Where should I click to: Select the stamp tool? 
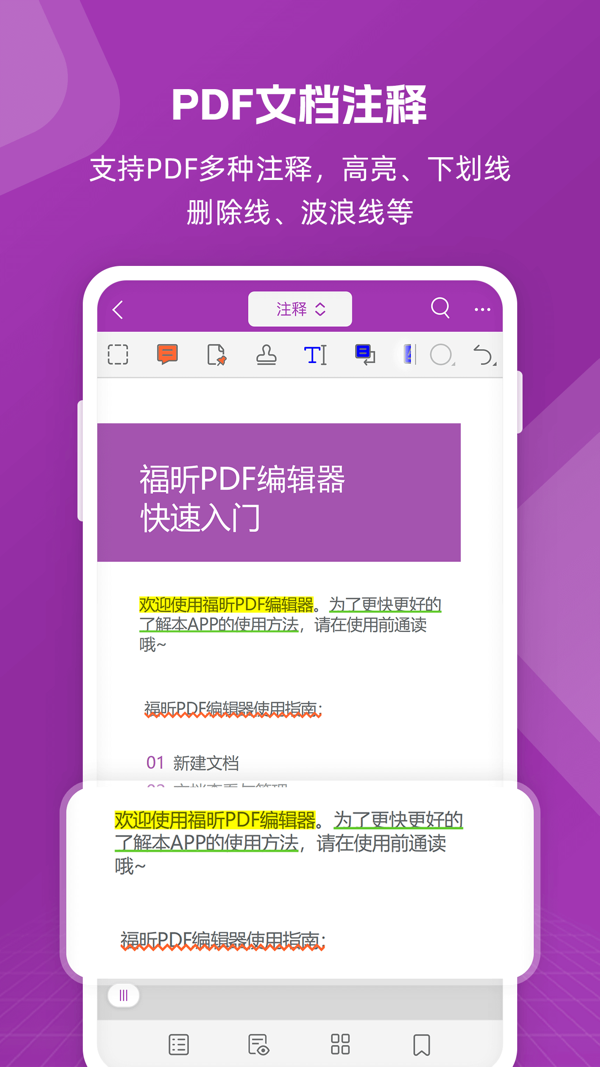pos(266,355)
